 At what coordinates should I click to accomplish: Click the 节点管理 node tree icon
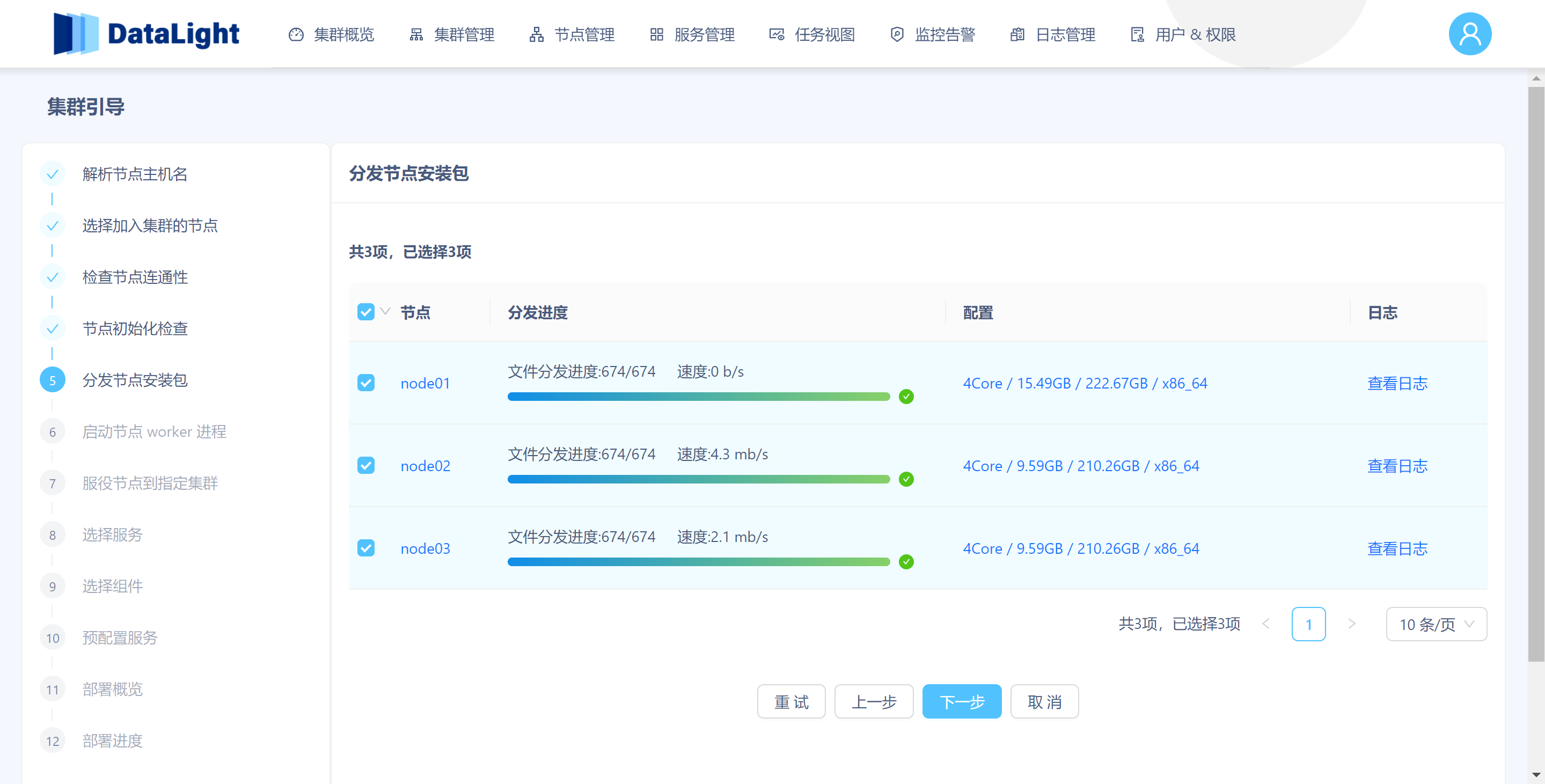(537, 35)
